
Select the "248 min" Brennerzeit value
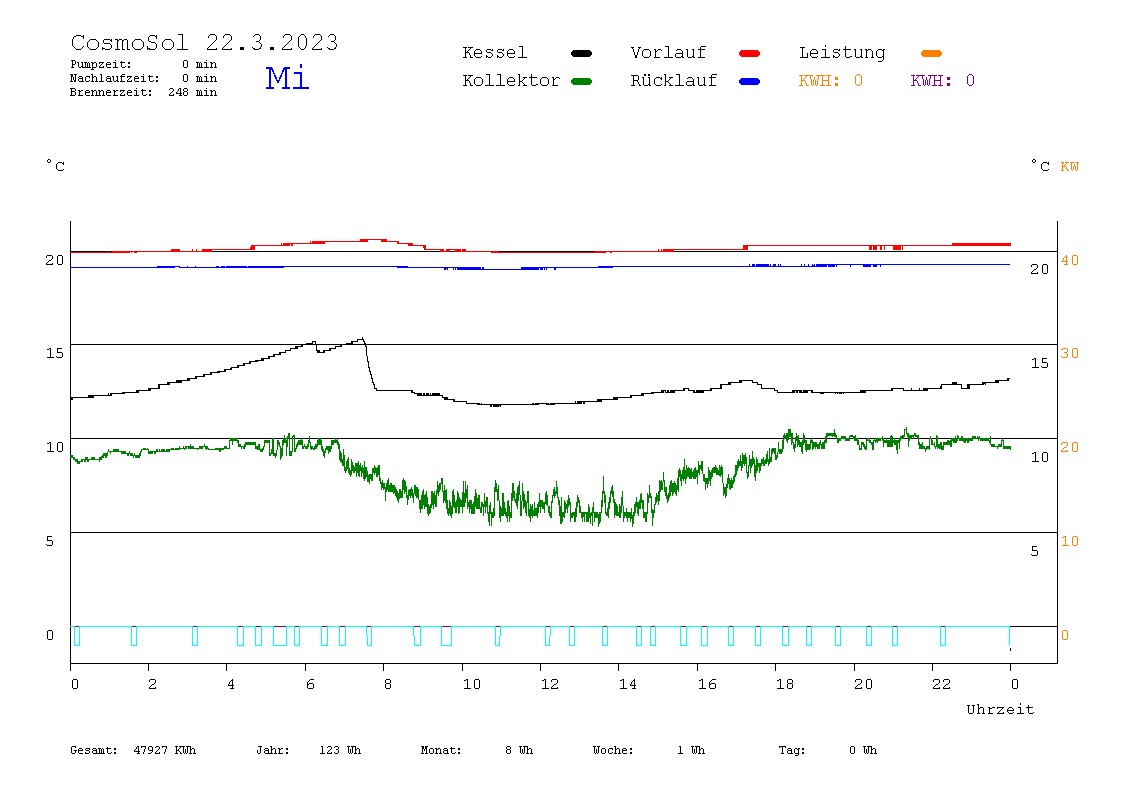[x=193, y=92]
